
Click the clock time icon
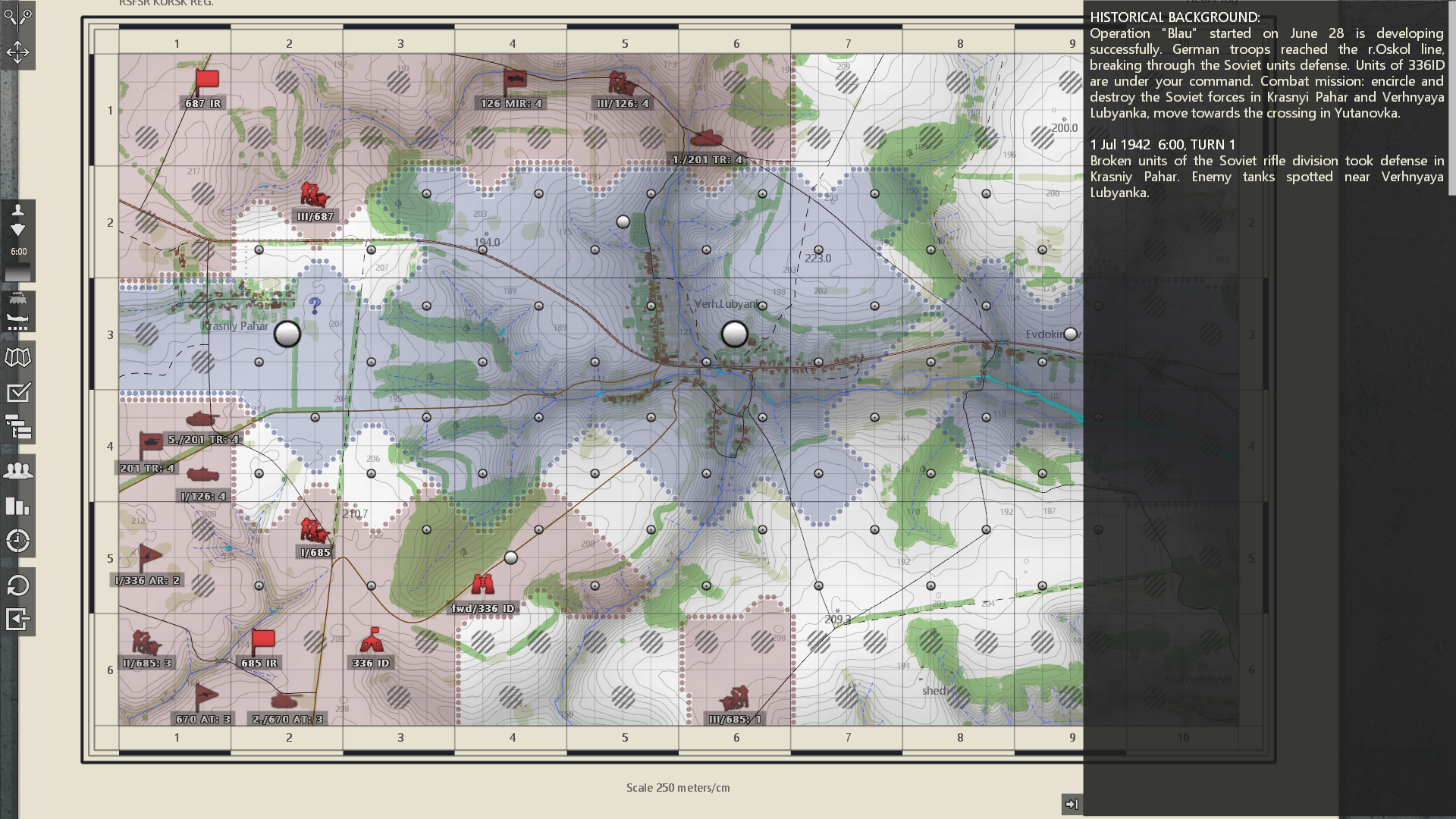click(x=17, y=541)
